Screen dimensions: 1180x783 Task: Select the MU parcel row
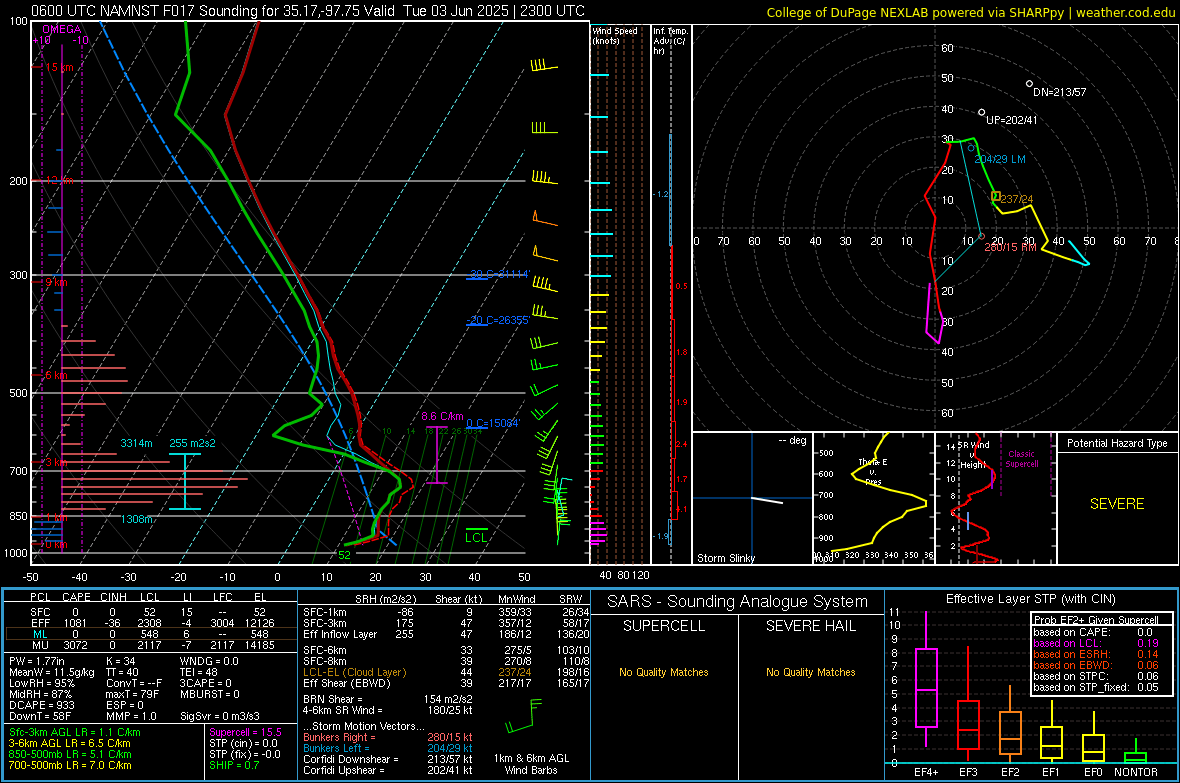point(151,645)
